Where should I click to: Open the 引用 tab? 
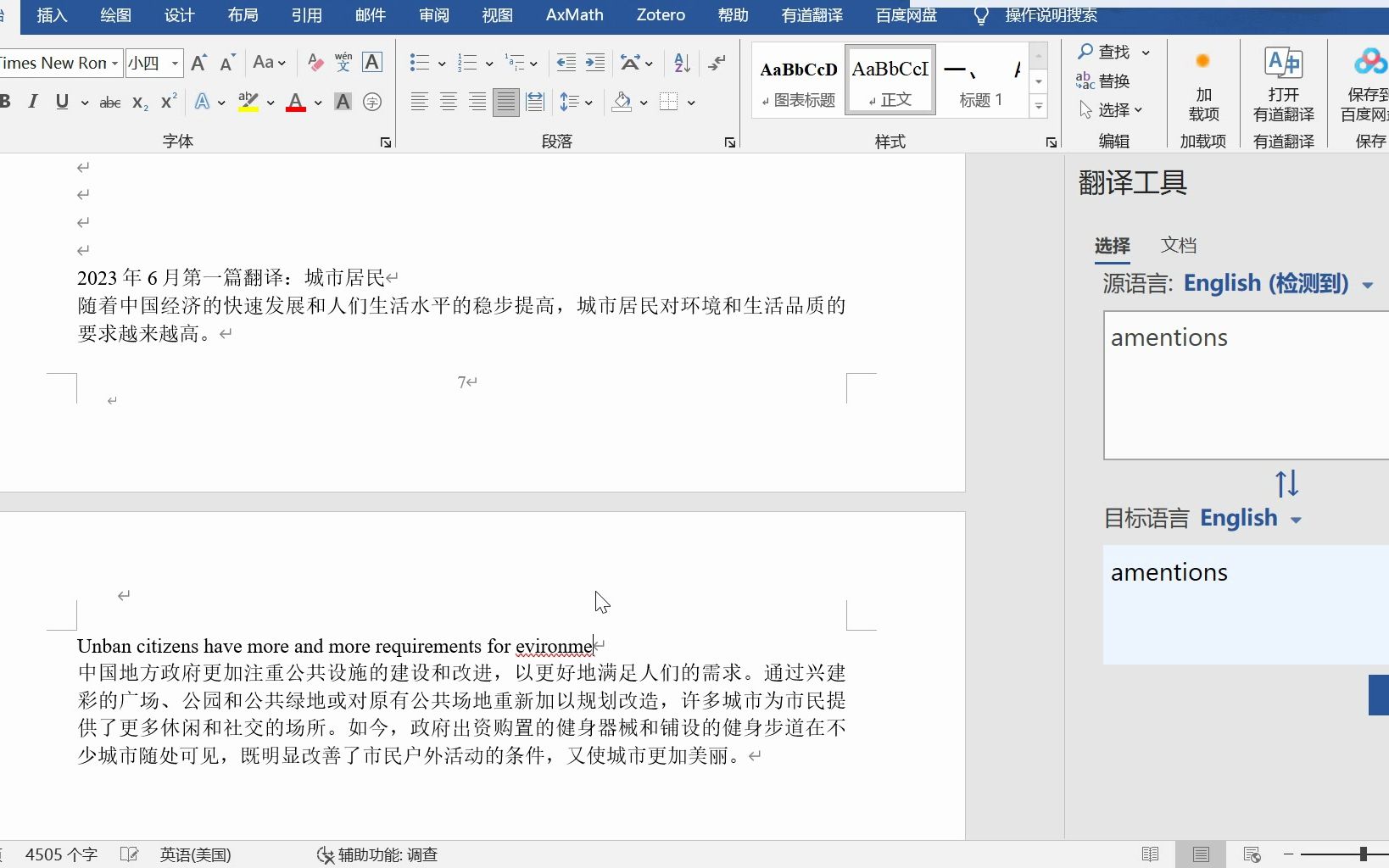point(306,15)
